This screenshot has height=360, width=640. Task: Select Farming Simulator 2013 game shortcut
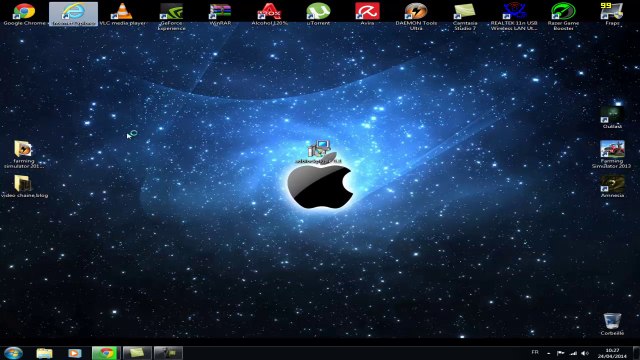(x=612, y=154)
